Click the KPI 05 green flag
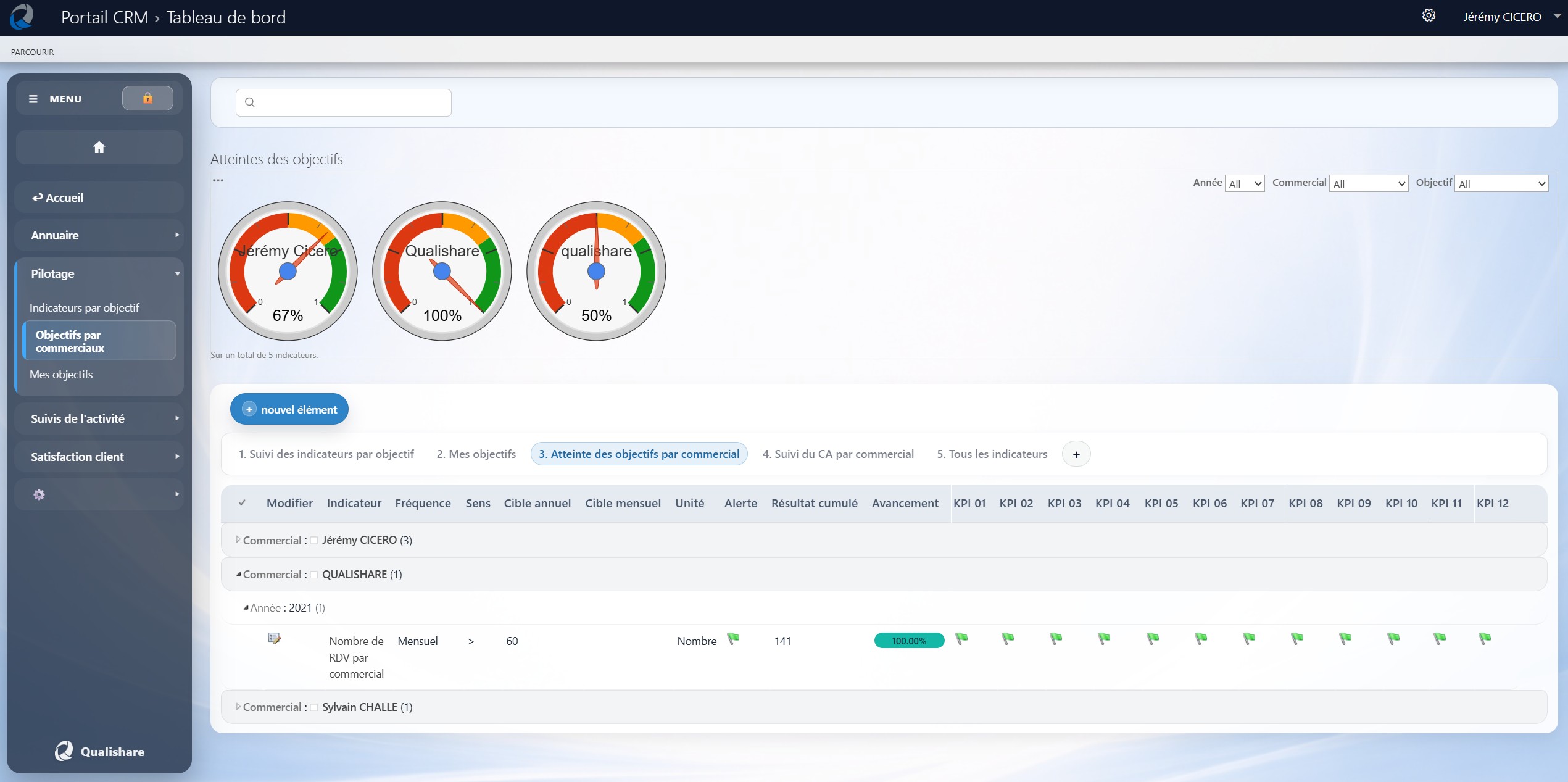The image size is (1568, 782). 1153,638
